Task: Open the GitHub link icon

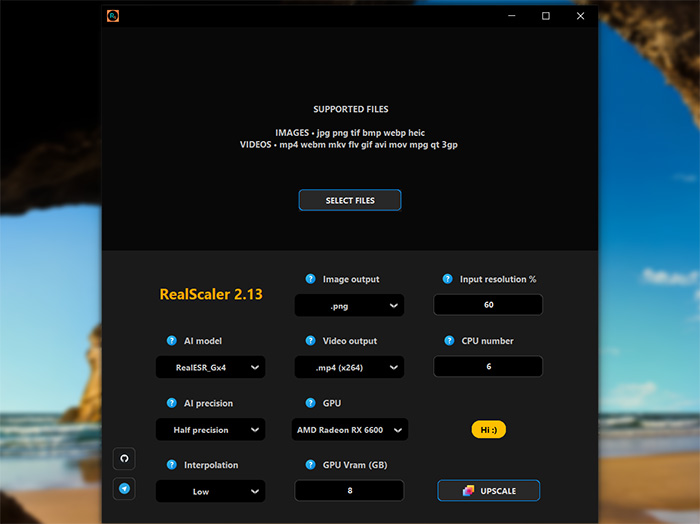Action: point(125,459)
